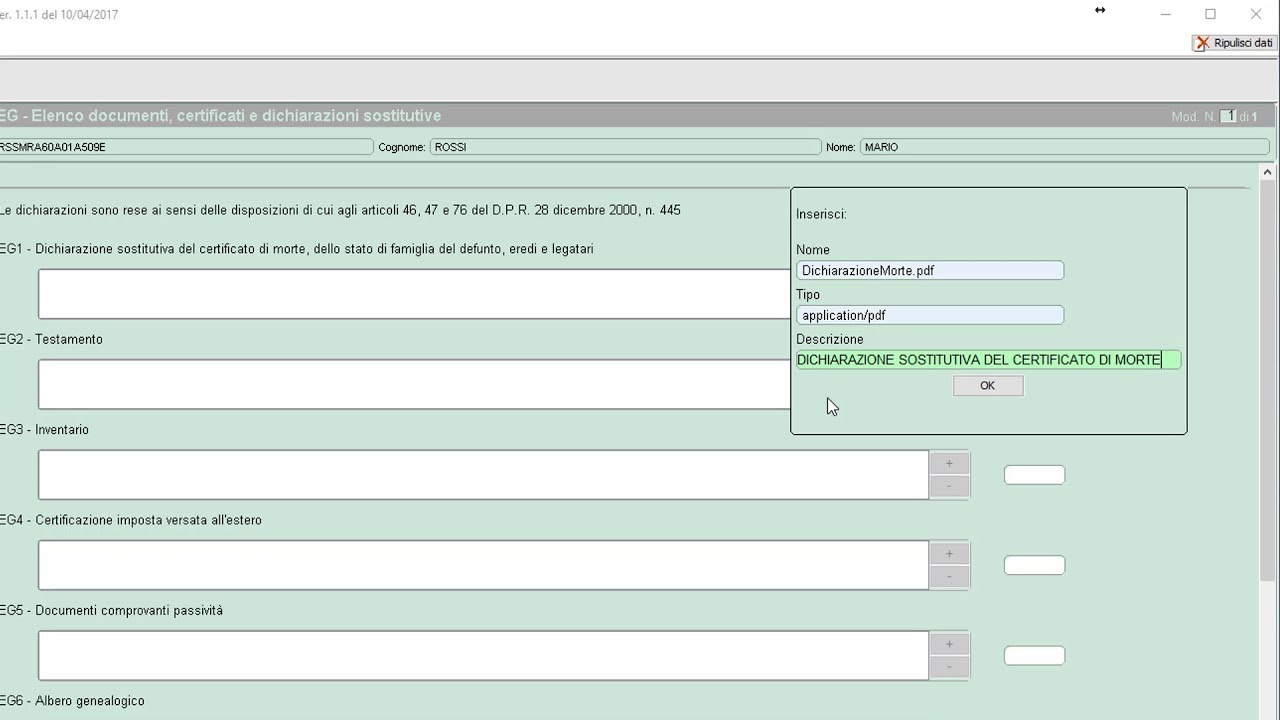Click the Cognome field ROSSI
Screen dimensions: 1280x720
[x=625, y=147]
